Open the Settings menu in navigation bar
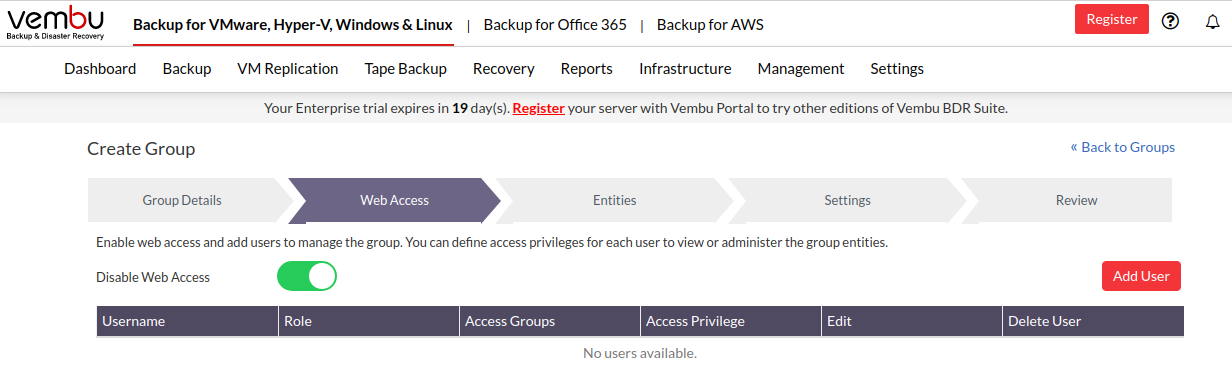 tap(897, 69)
